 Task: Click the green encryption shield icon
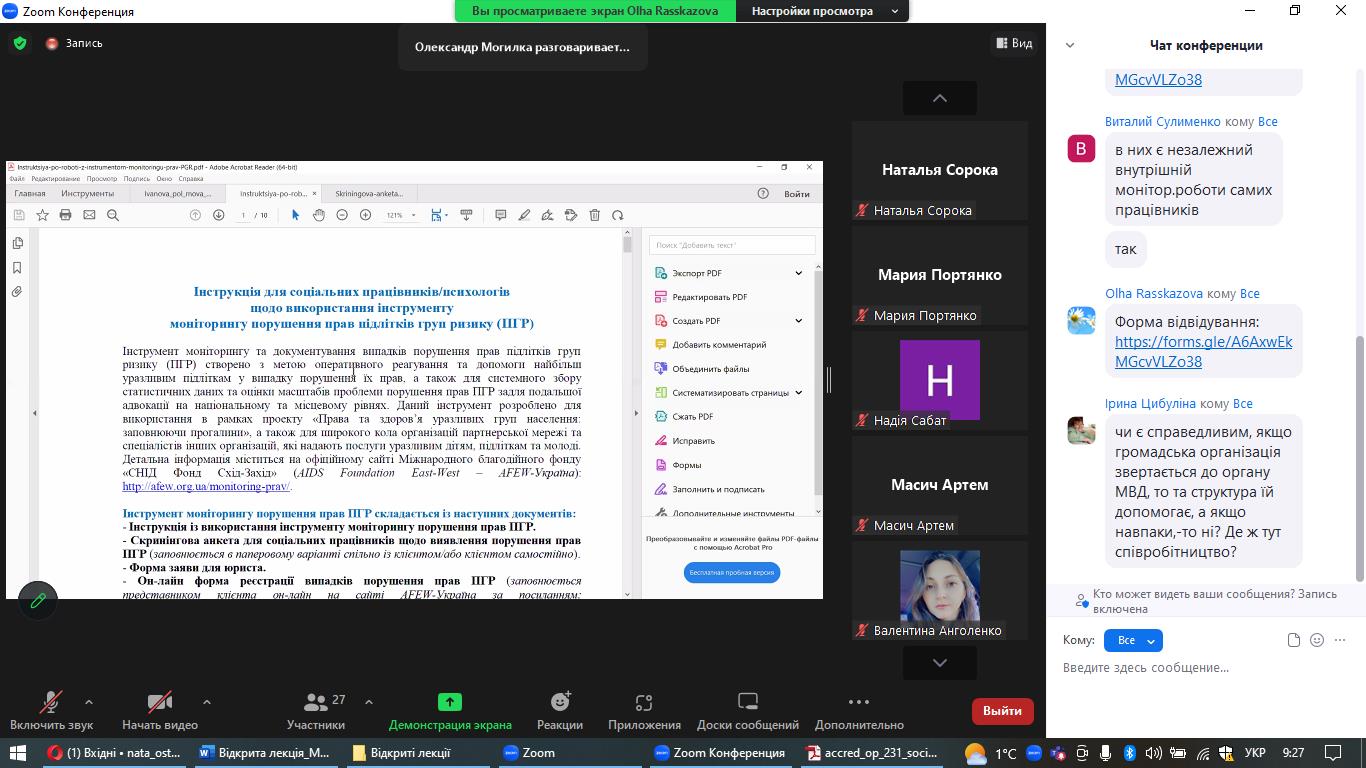[x=19, y=44]
